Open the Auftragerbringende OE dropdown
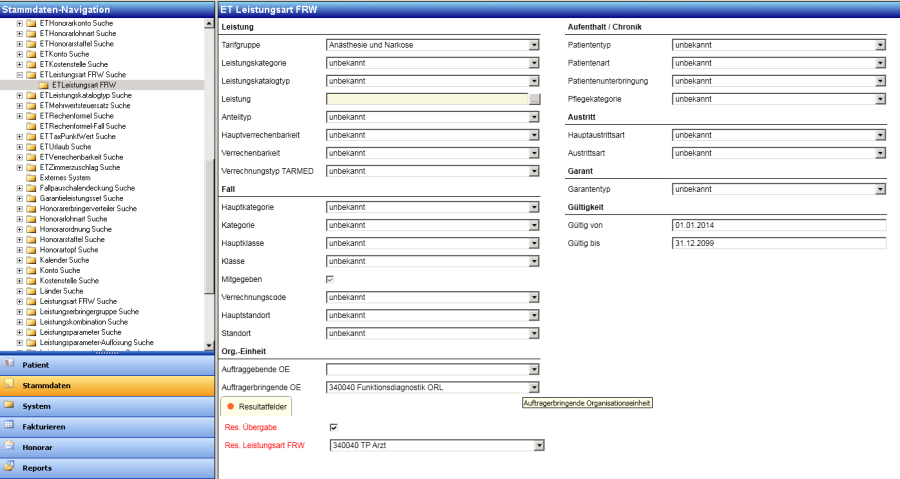The width and height of the screenshot is (900, 479). [x=534, y=388]
